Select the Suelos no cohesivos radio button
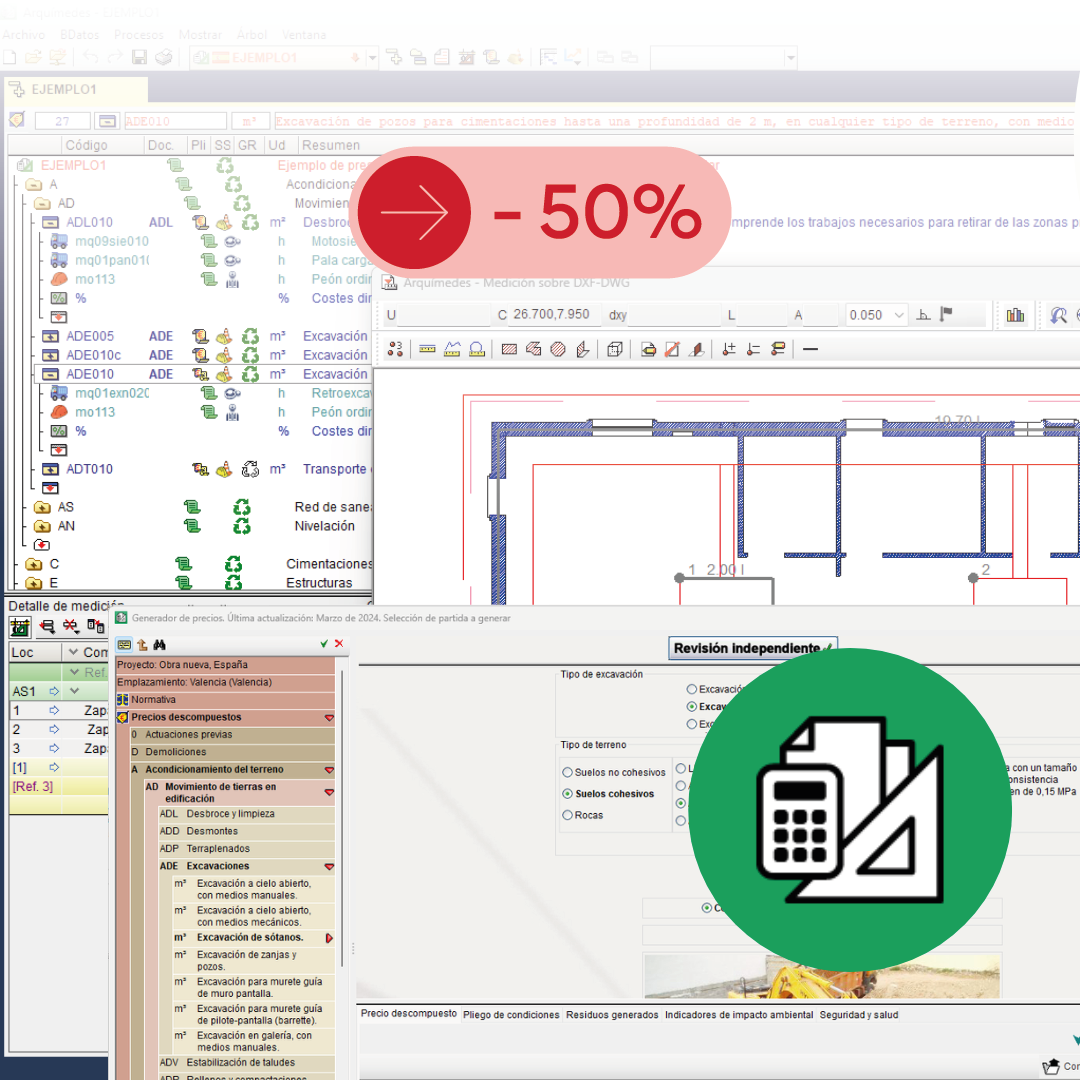Image resolution: width=1080 pixels, height=1080 pixels. 568,773
